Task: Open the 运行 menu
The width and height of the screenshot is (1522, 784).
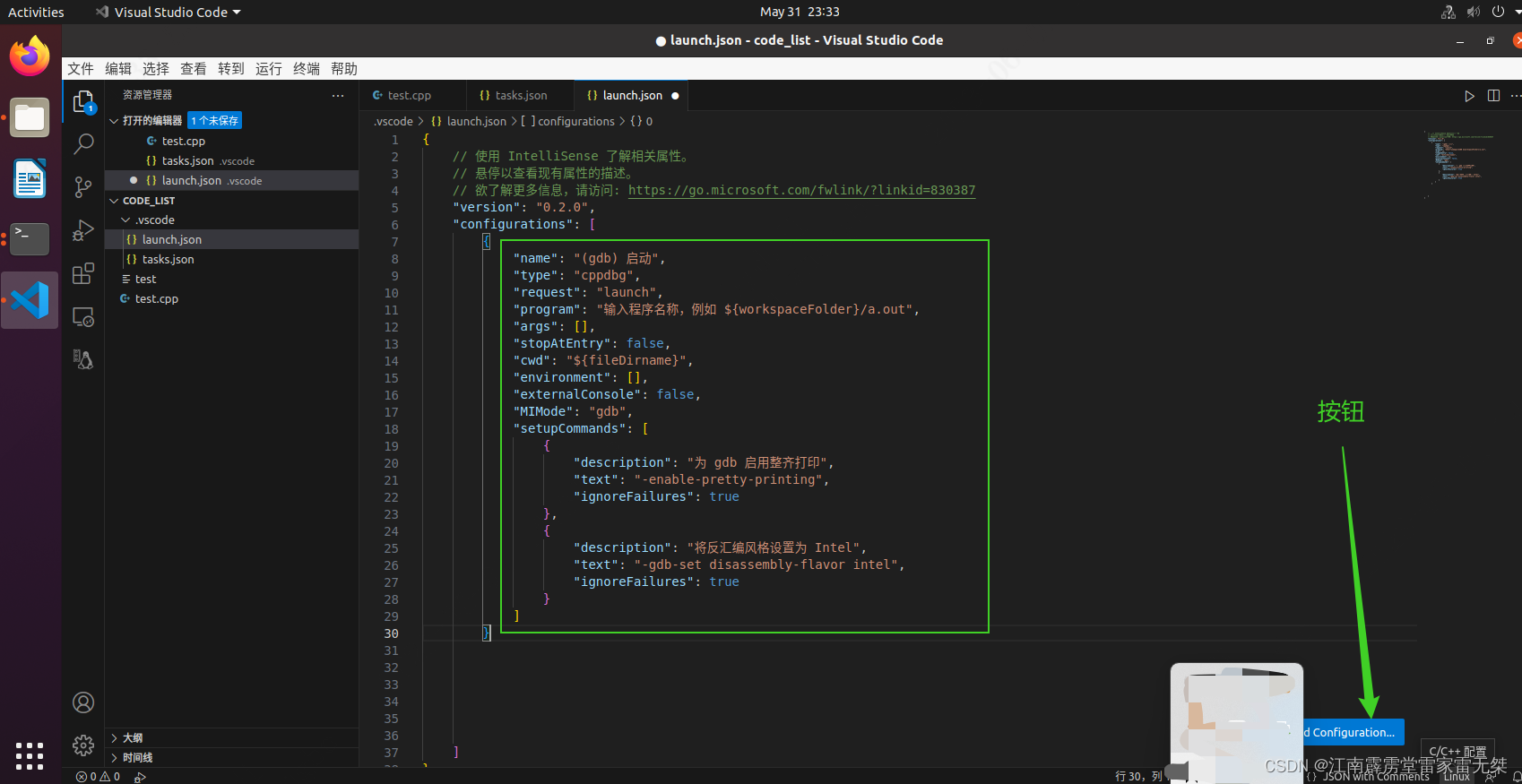Action: click(x=269, y=69)
